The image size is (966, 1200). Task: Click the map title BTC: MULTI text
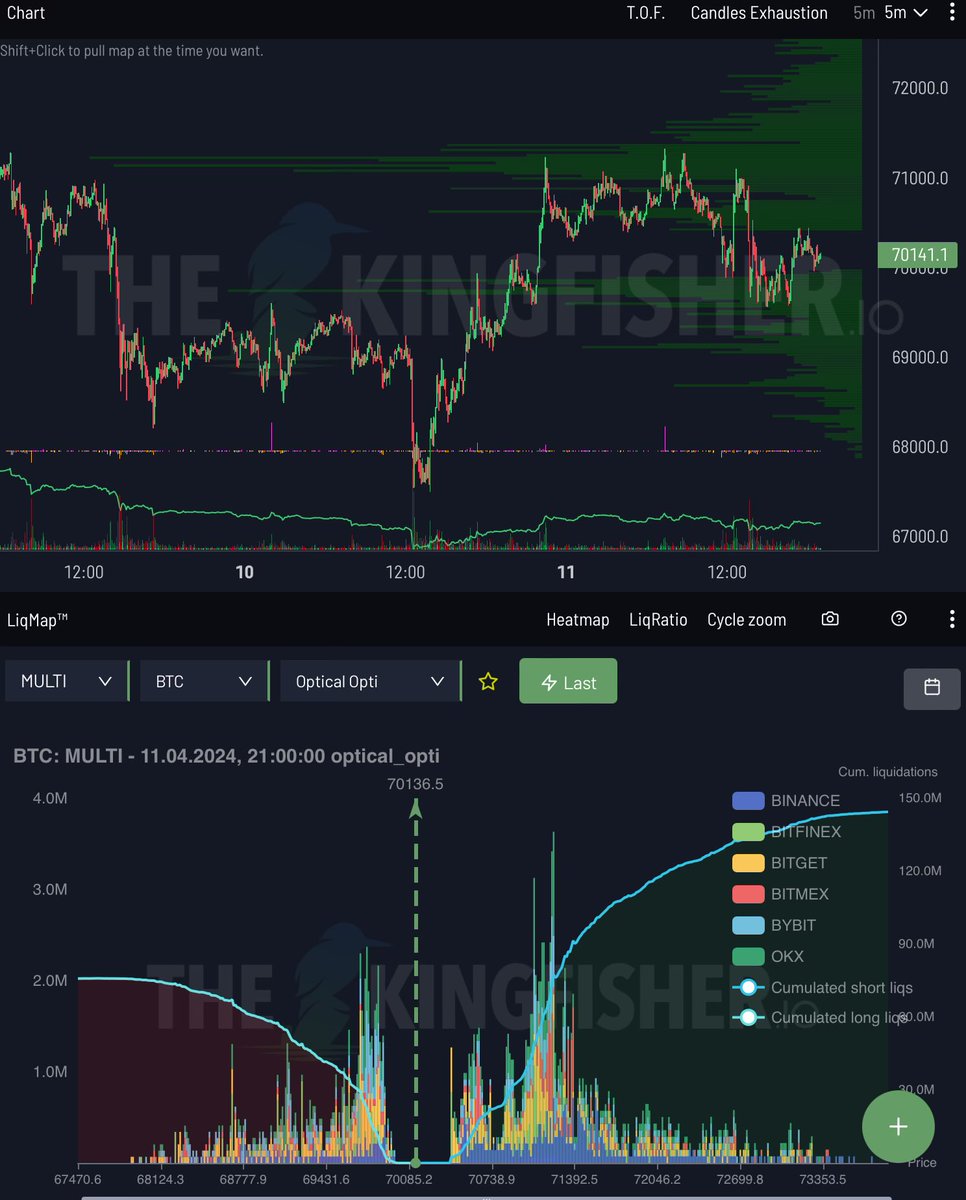point(226,756)
